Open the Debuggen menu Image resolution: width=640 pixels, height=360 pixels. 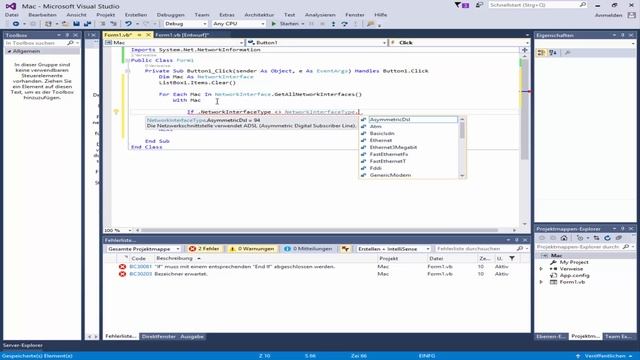[171, 15]
